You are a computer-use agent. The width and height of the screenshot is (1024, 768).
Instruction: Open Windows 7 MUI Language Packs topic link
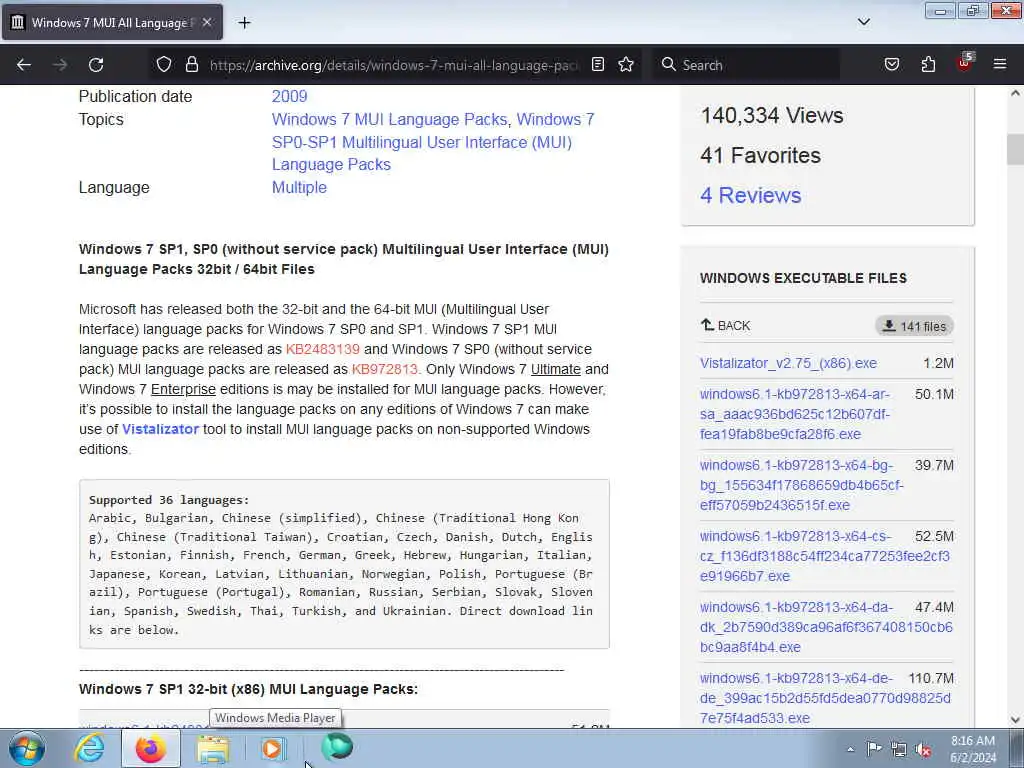point(389,120)
